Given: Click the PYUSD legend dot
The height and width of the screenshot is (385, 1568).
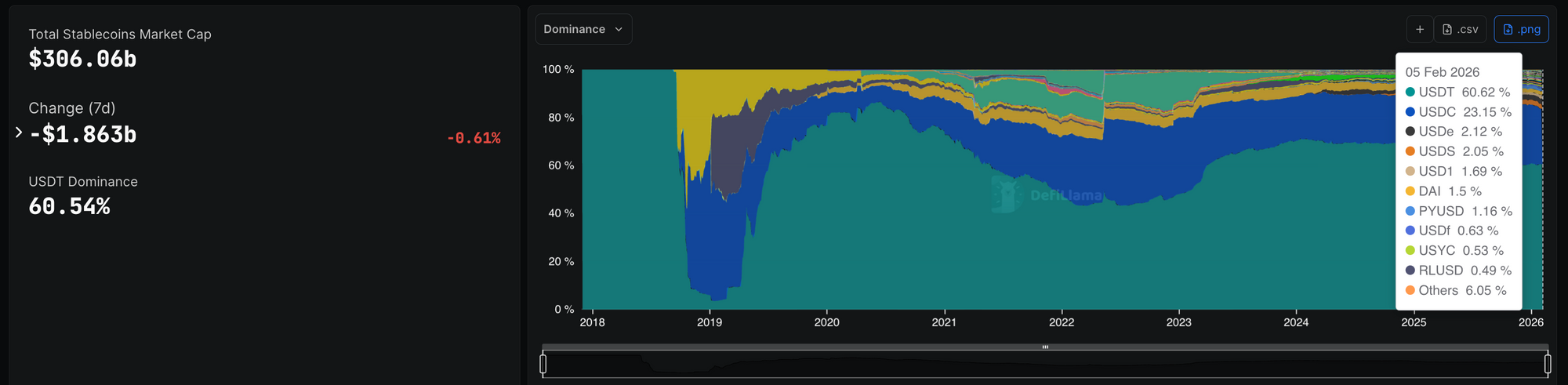Looking at the screenshot, I should tap(1410, 211).
